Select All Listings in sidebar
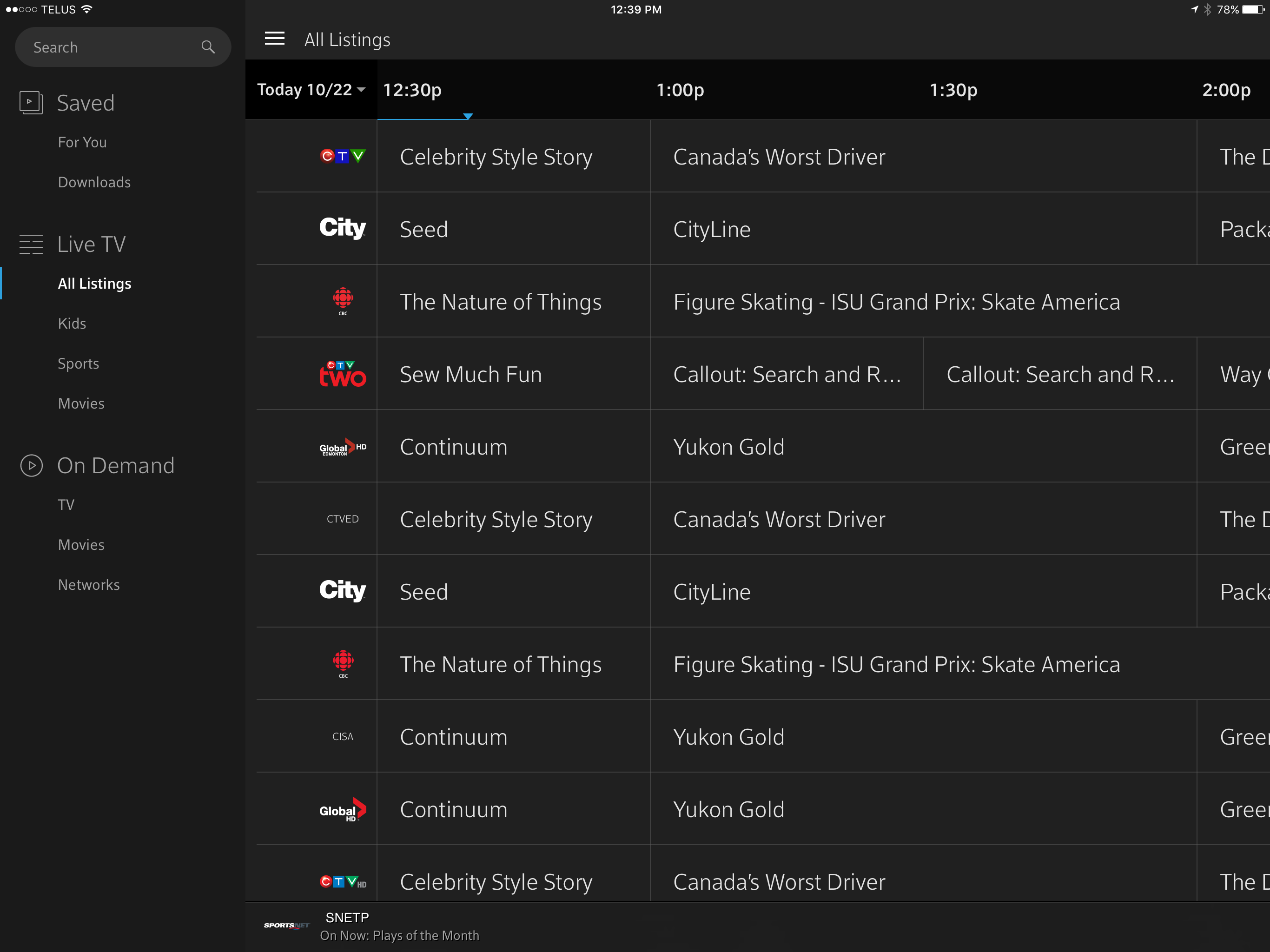The height and width of the screenshot is (952, 1270). point(95,283)
